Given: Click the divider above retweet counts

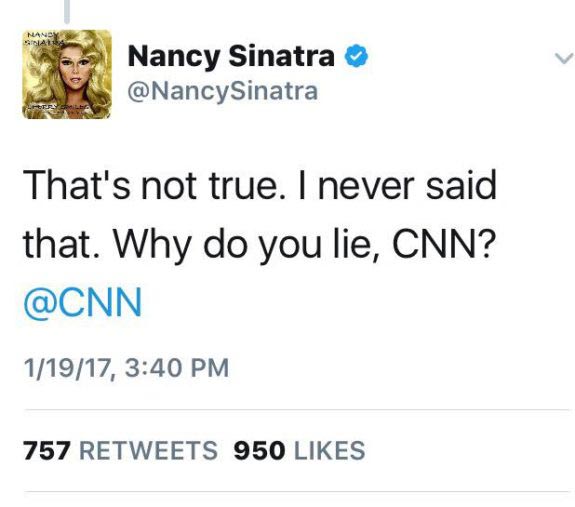Looking at the screenshot, I should [296, 410].
